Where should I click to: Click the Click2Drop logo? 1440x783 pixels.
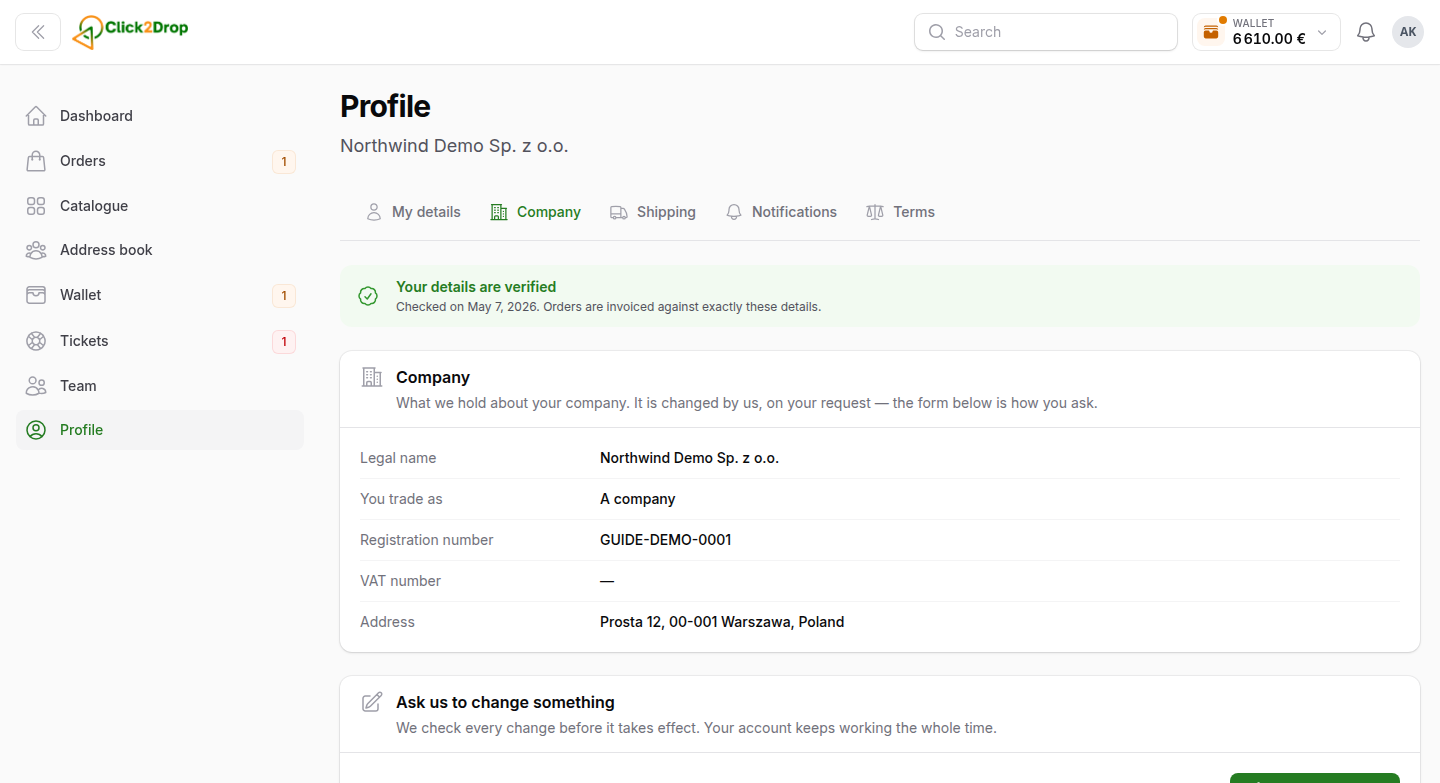pos(130,32)
